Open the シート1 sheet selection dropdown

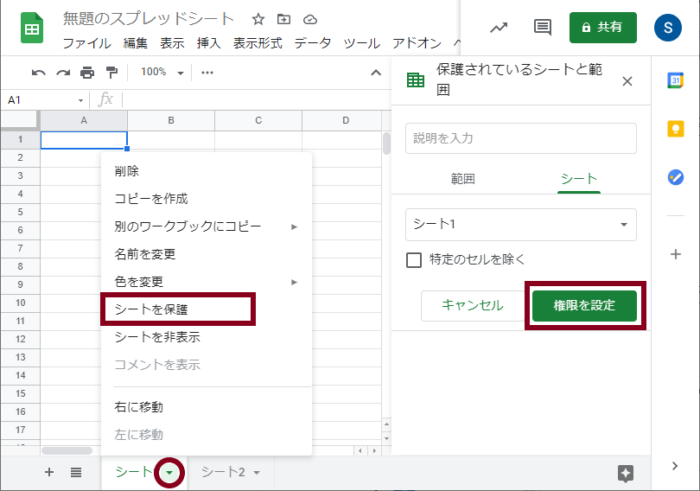520,225
